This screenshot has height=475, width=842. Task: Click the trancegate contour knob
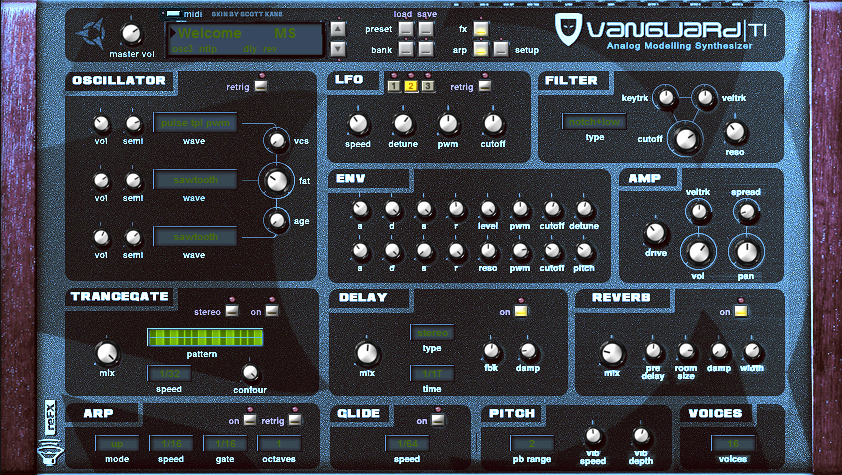tap(250, 372)
